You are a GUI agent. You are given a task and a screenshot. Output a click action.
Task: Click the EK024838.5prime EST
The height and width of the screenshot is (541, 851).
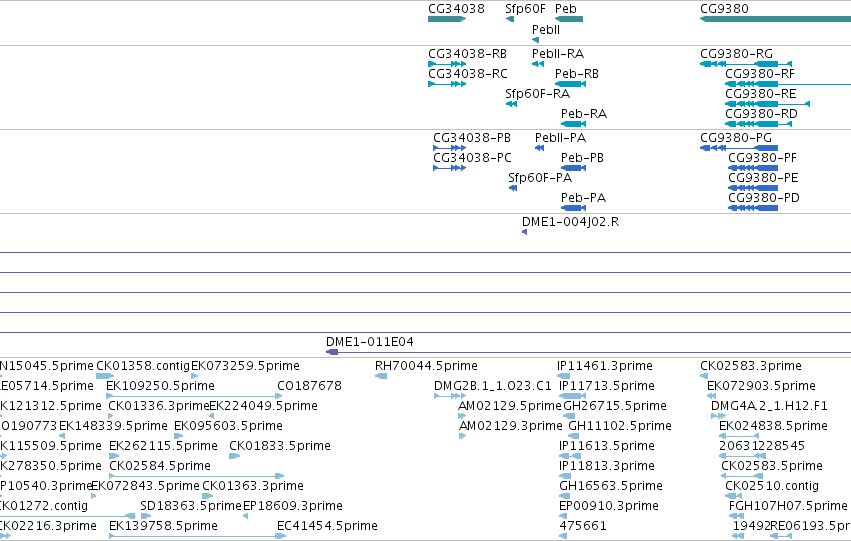(x=739, y=436)
